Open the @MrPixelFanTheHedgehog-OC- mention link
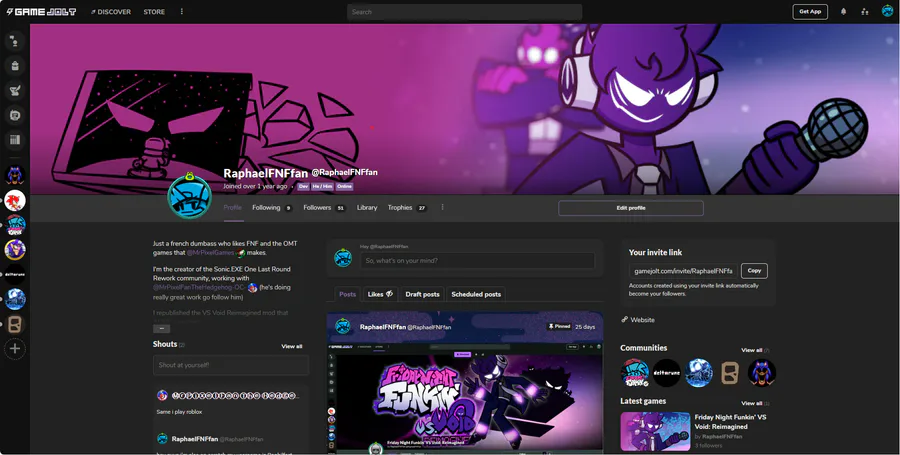The width and height of the screenshot is (900, 455). click(x=199, y=287)
